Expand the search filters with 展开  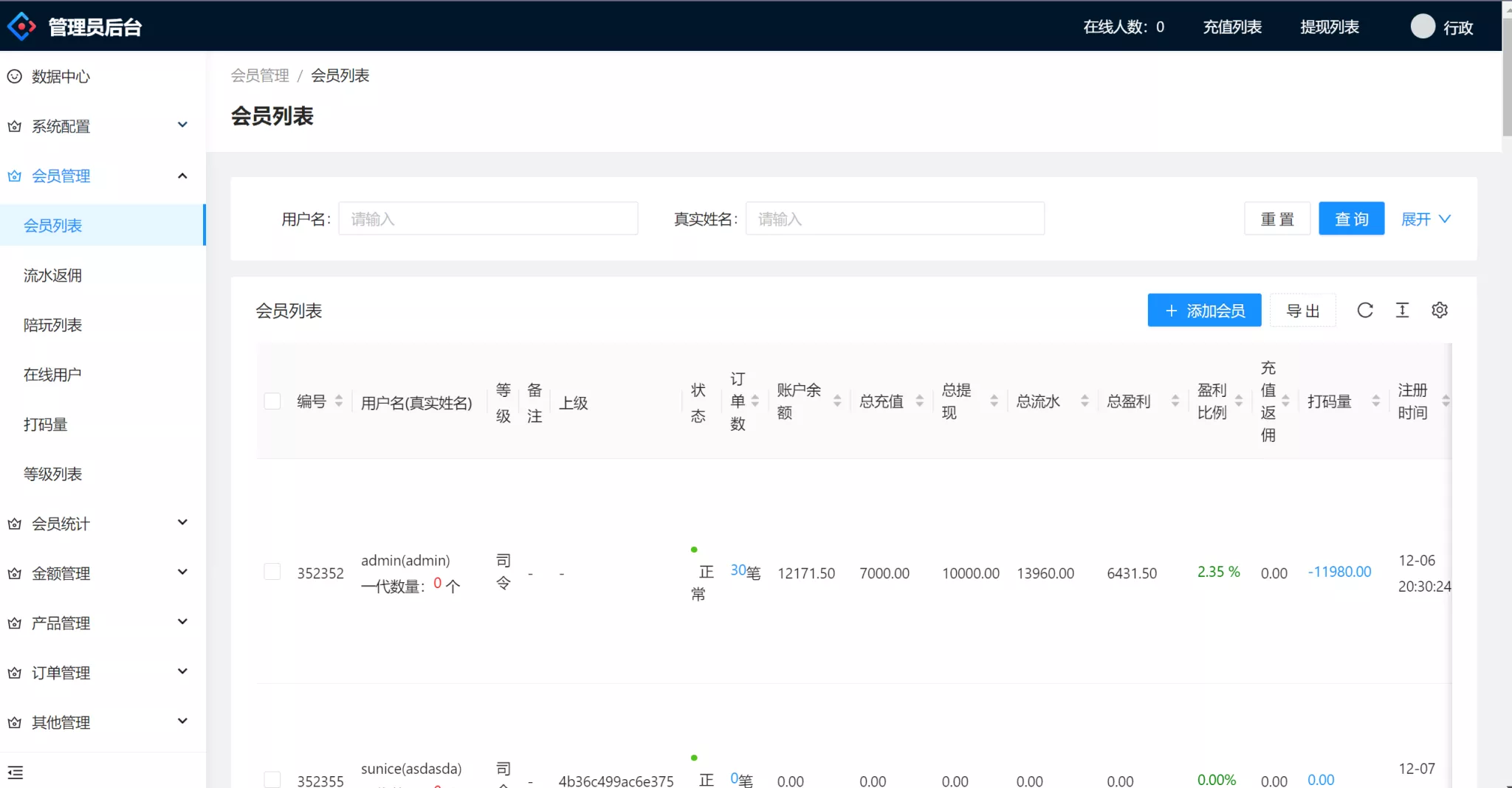pos(1423,218)
